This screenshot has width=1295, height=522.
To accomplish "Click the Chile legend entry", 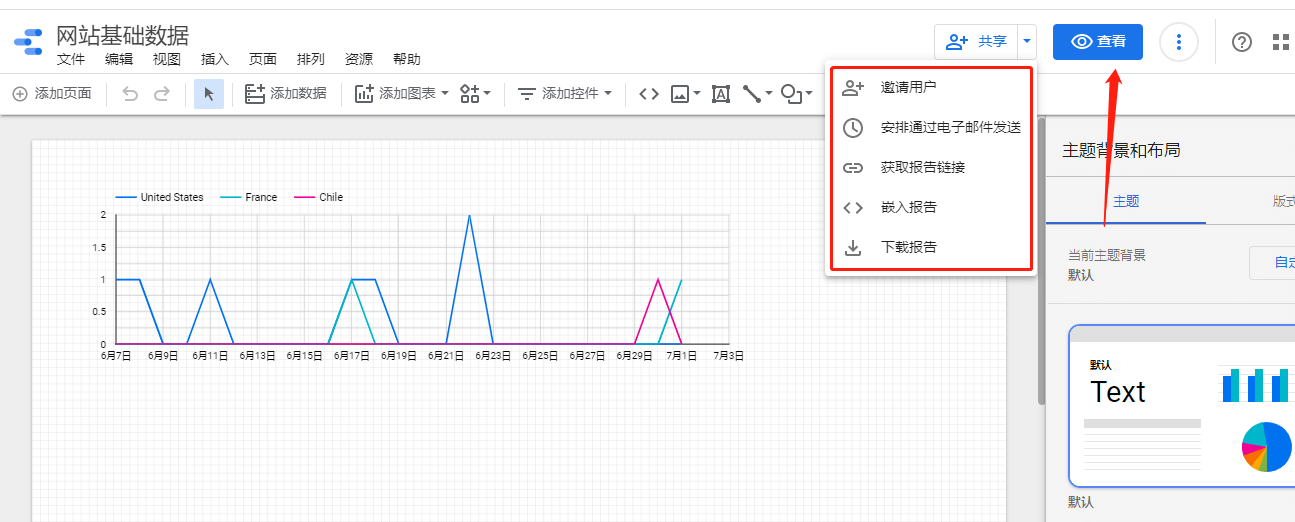I will coord(319,197).
